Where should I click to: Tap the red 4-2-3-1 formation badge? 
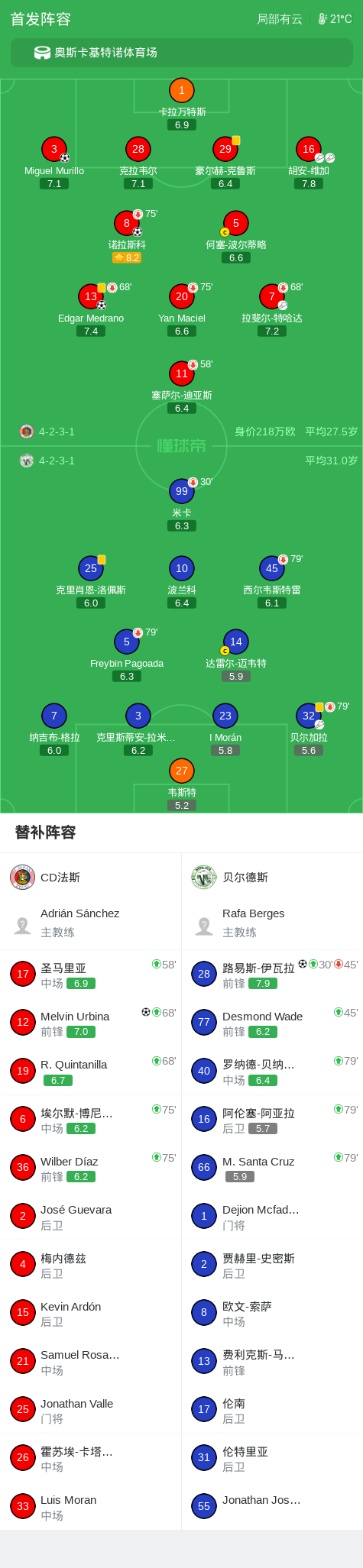tap(27, 432)
